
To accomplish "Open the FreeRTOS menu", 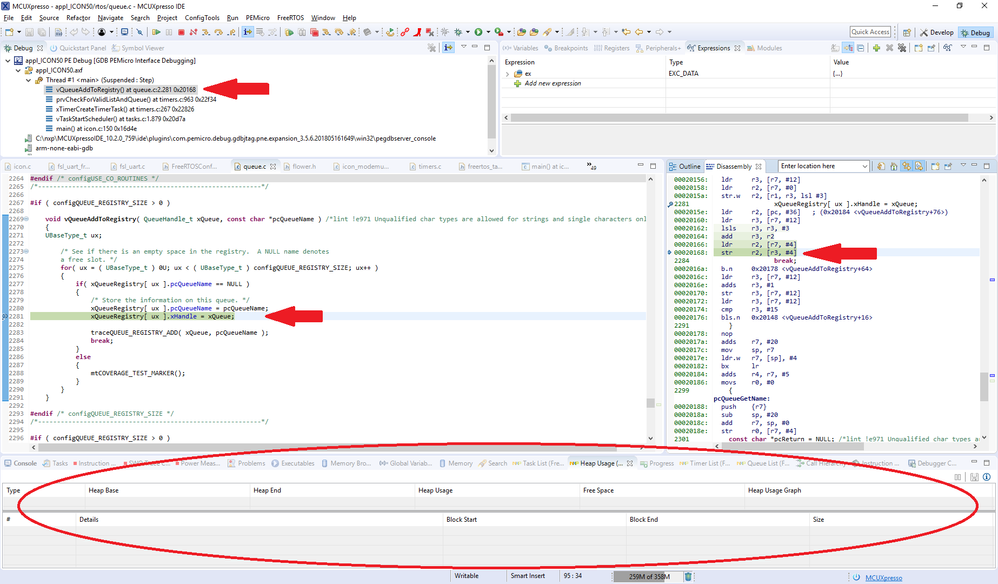I will tap(291, 18).
